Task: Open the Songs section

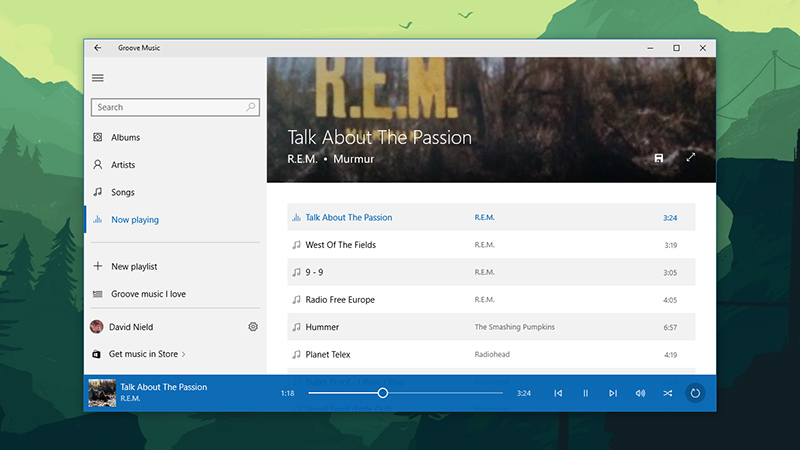Action: coord(175,192)
